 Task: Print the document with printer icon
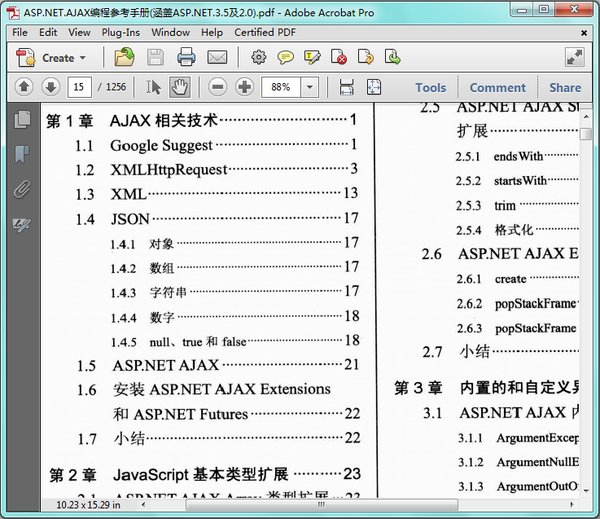tap(186, 57)
